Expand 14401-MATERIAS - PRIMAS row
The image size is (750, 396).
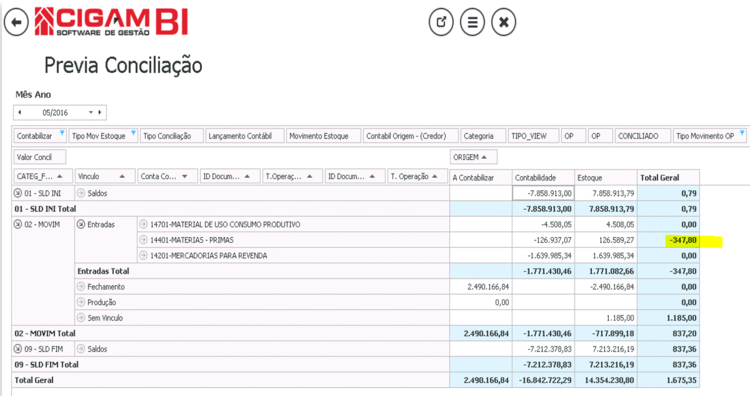(143, 240)
